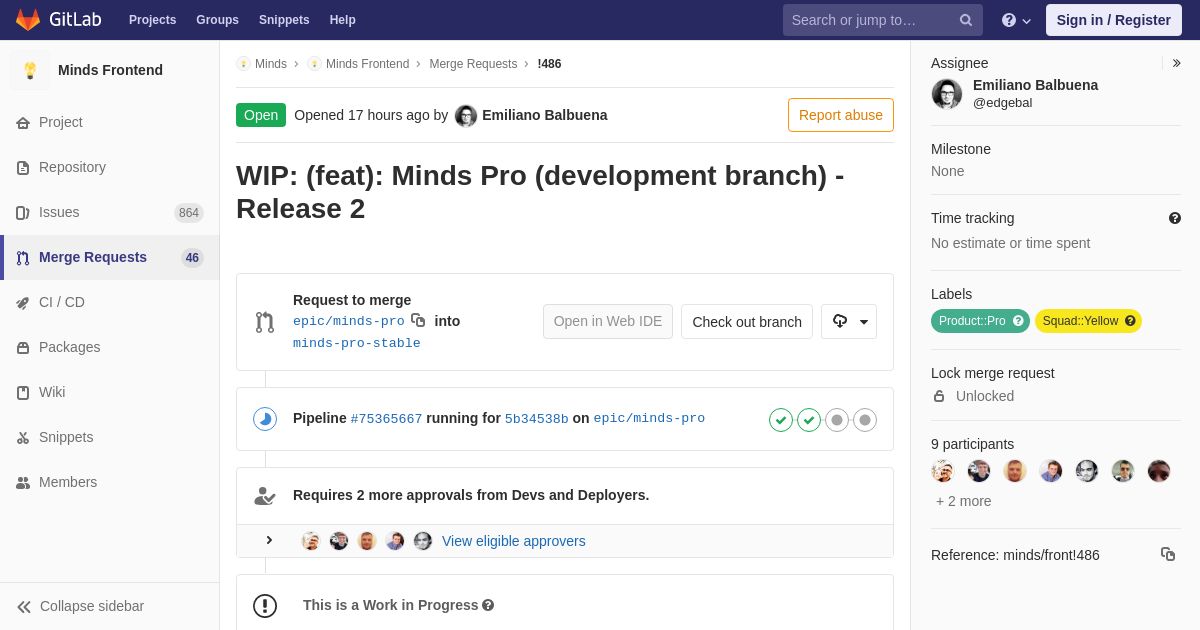Show + 2 more participants
1200x630 pixels.
point(964,501)
